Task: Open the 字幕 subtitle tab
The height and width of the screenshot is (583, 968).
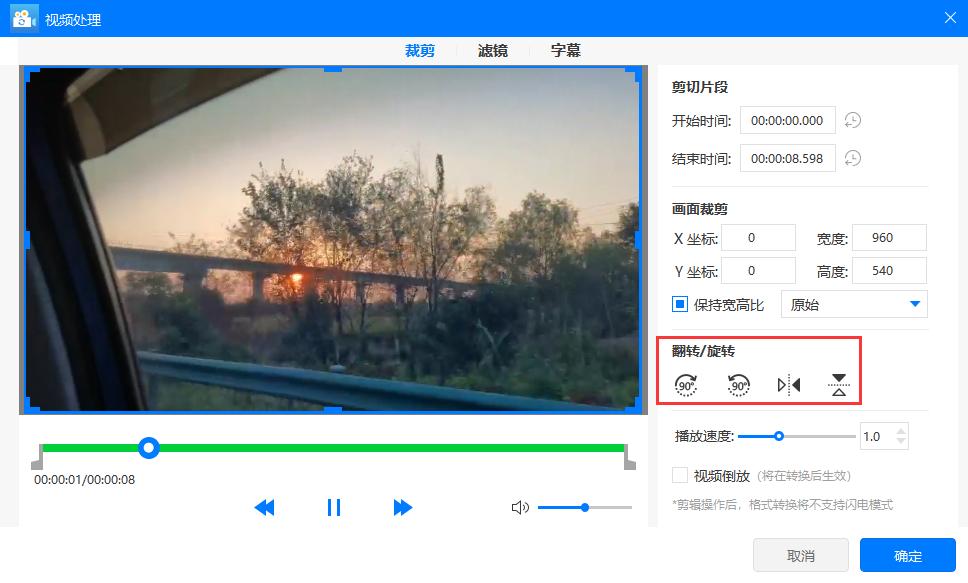Action: coord(565,49)
